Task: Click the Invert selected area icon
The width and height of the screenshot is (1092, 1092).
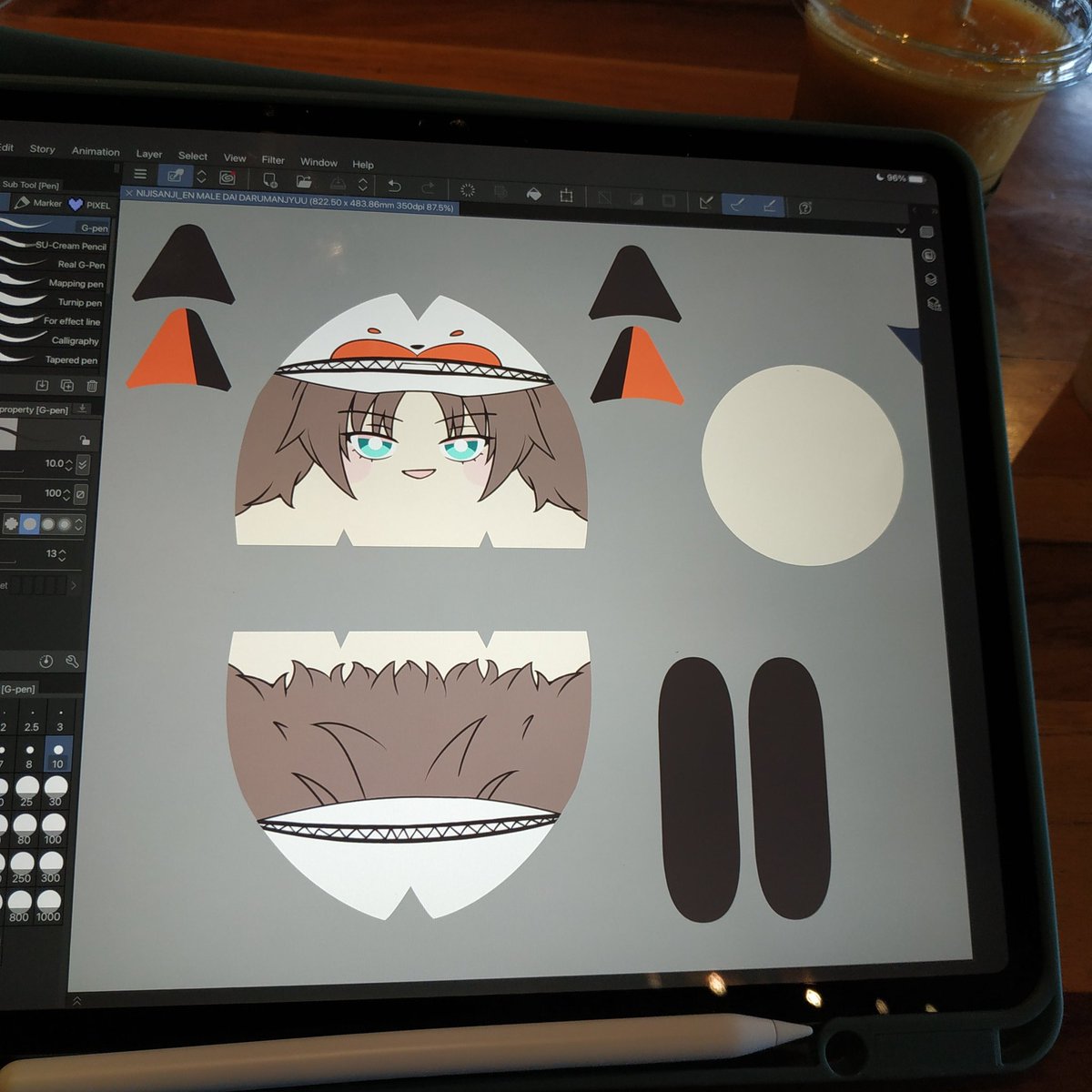Action: pyautogui.click(x=636, y=198)
